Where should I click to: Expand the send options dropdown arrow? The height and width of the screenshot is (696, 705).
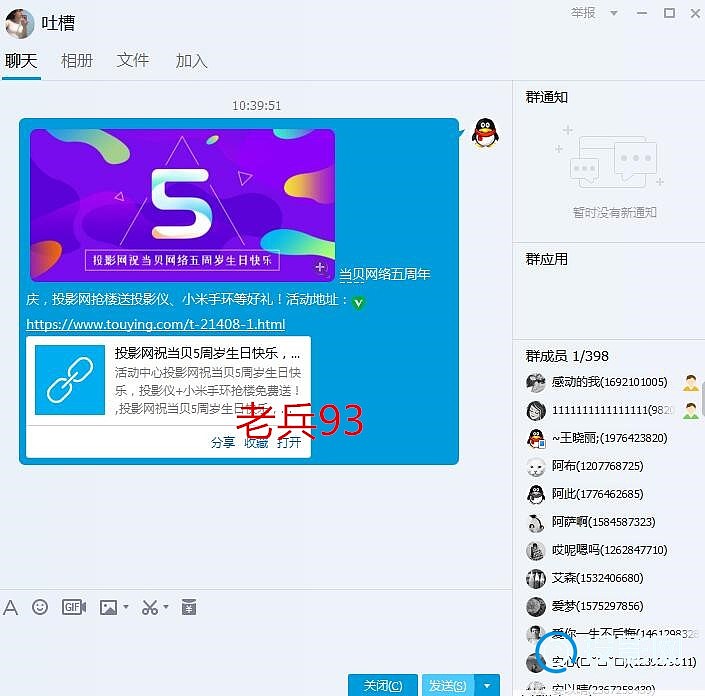click(487, 685)
